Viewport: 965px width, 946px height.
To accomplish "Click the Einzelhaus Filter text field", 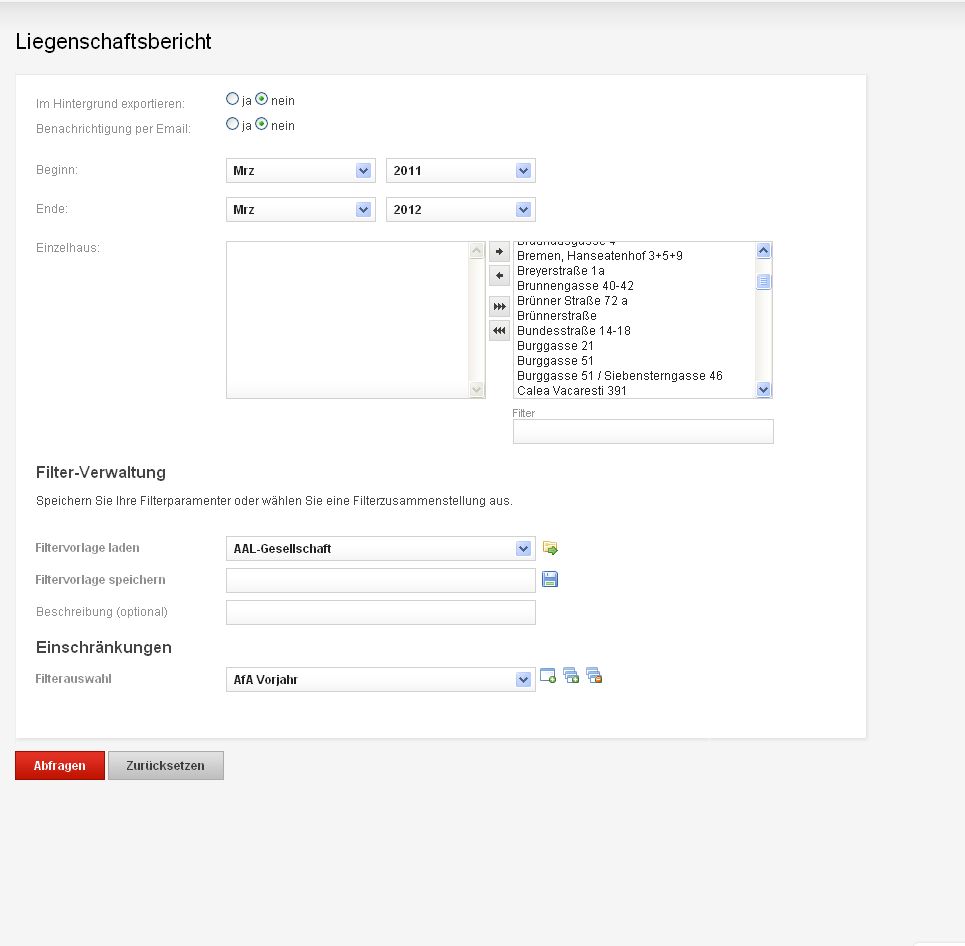I will [643, 431].
